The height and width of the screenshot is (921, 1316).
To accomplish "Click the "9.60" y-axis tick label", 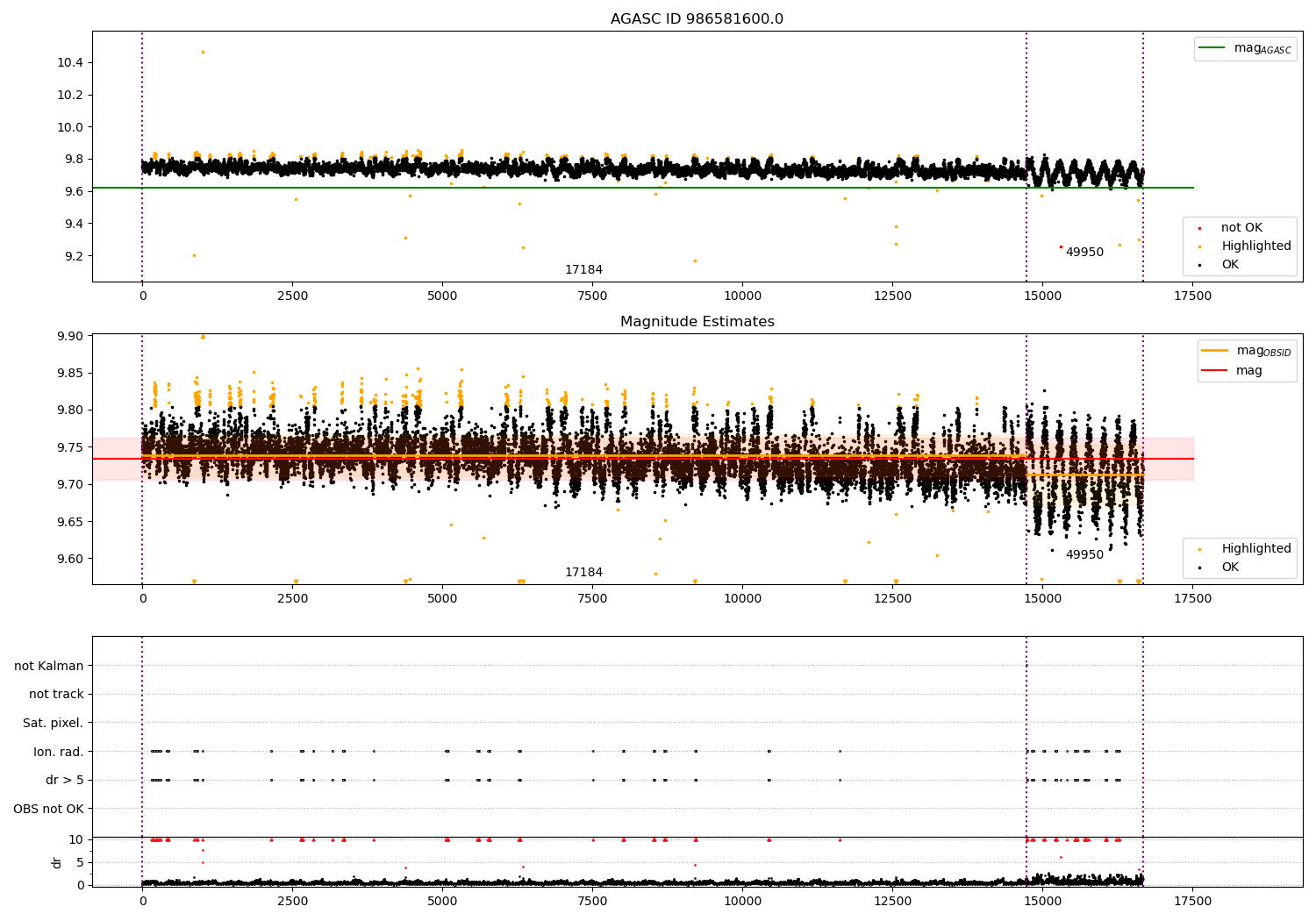I will coord(70,559).
